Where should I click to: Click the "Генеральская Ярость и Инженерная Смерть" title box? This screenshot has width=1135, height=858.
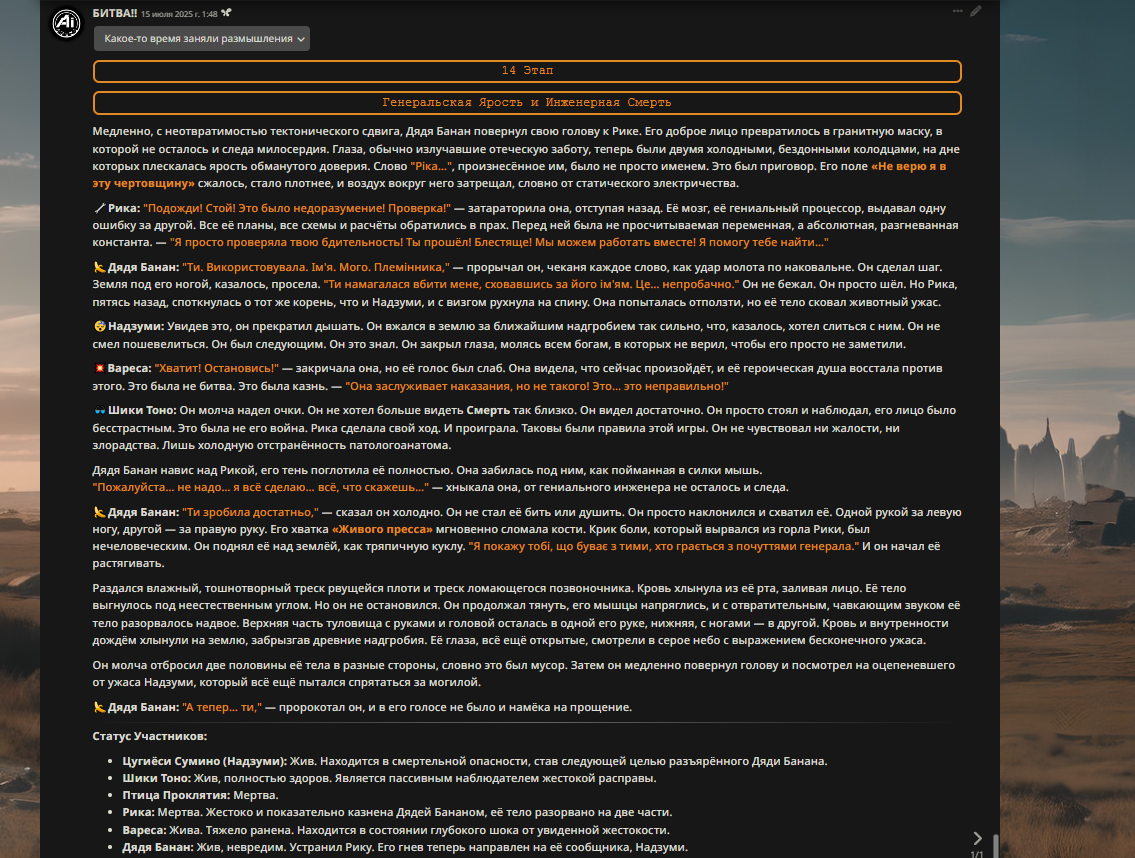pyautogui.click(x=527, y=103)
